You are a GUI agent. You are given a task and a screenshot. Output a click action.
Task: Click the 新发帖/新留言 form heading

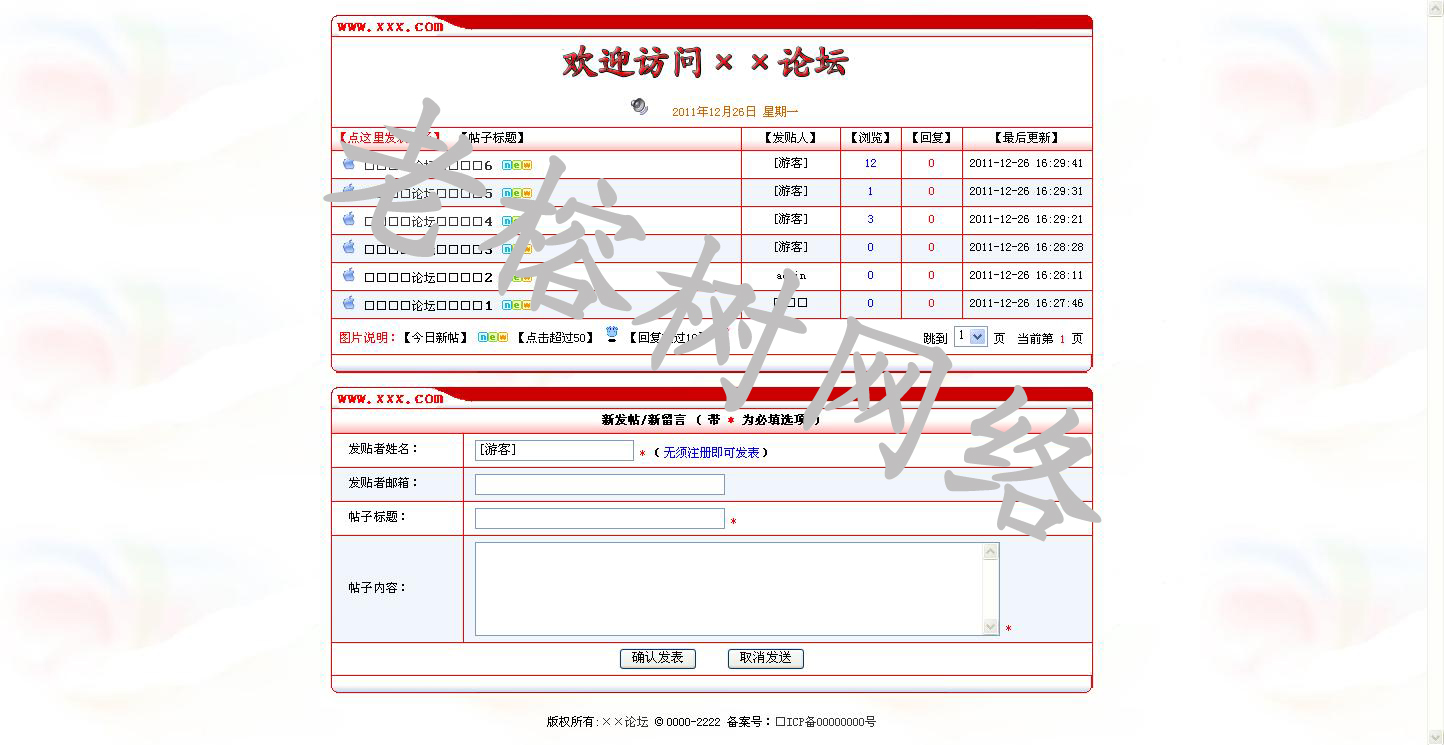pyautogui.click(x=644, y=420)
